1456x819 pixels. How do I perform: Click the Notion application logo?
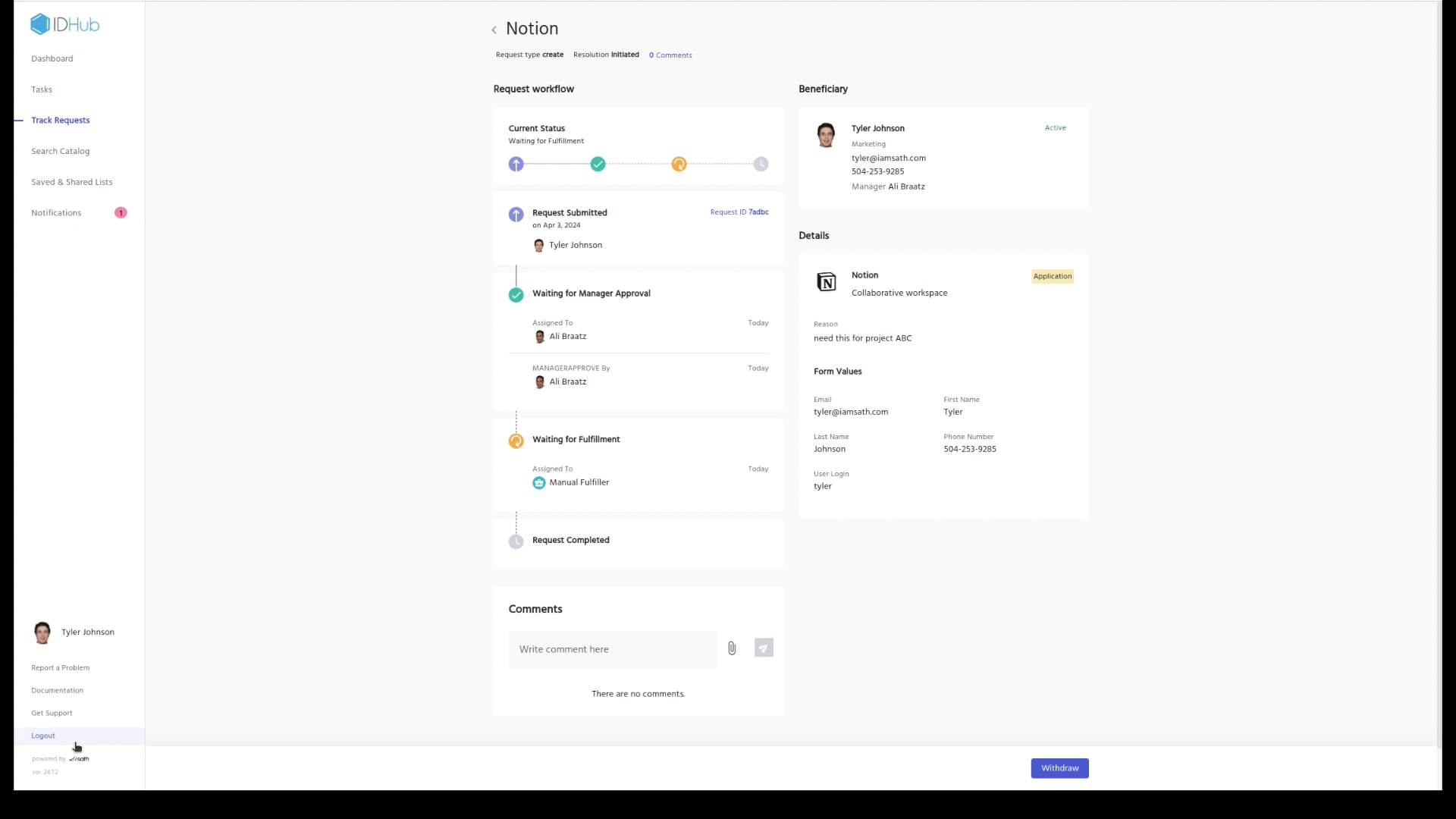click(x=826, y=282)
